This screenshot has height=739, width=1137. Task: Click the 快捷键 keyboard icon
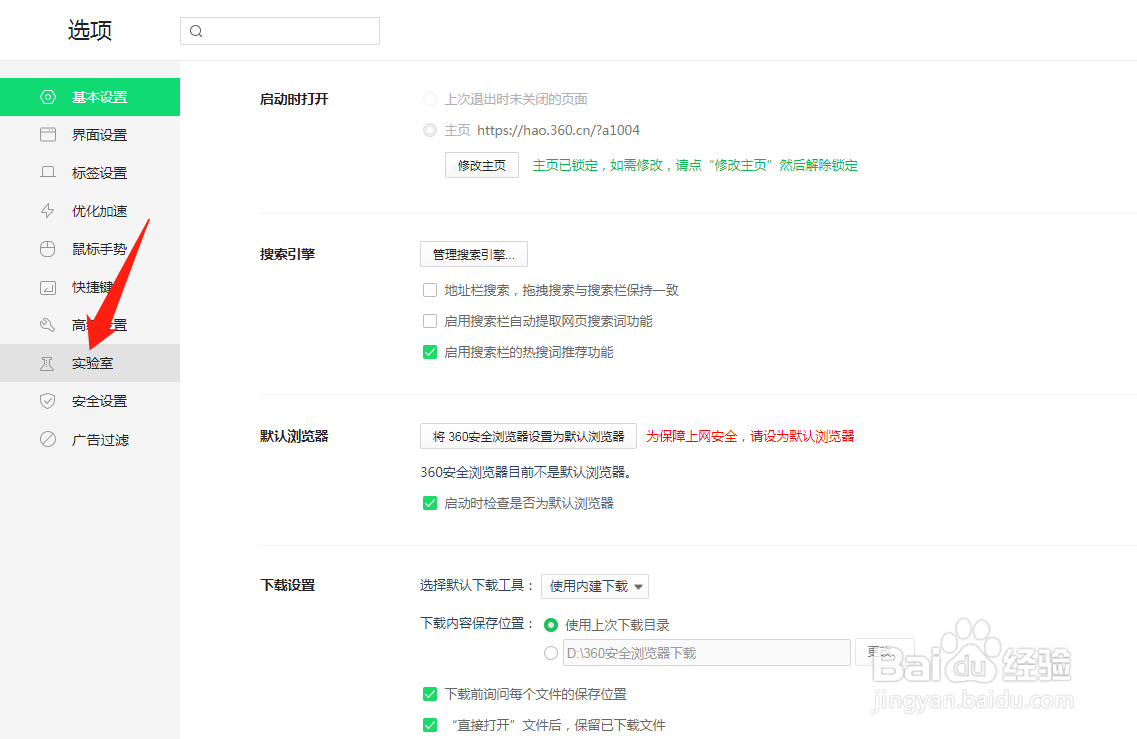(48, 287)
